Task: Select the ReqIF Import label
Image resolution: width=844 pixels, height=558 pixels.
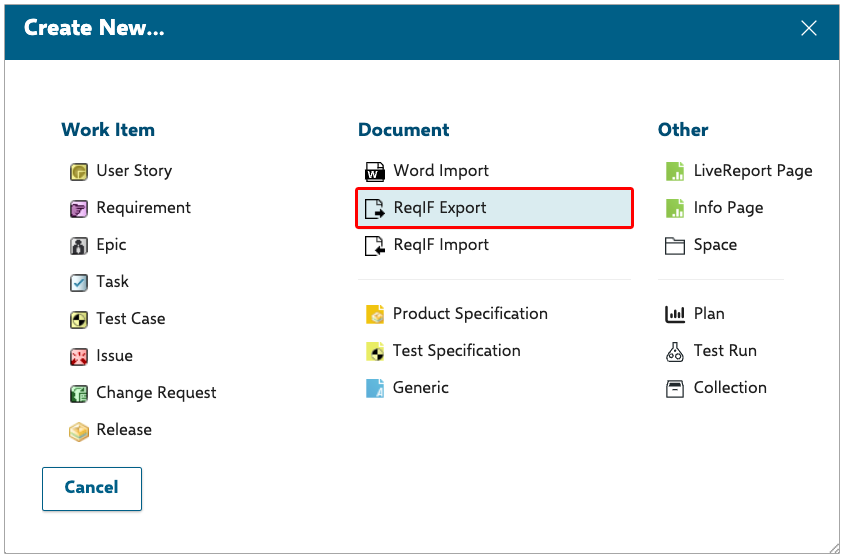Action: click(441, 245)
